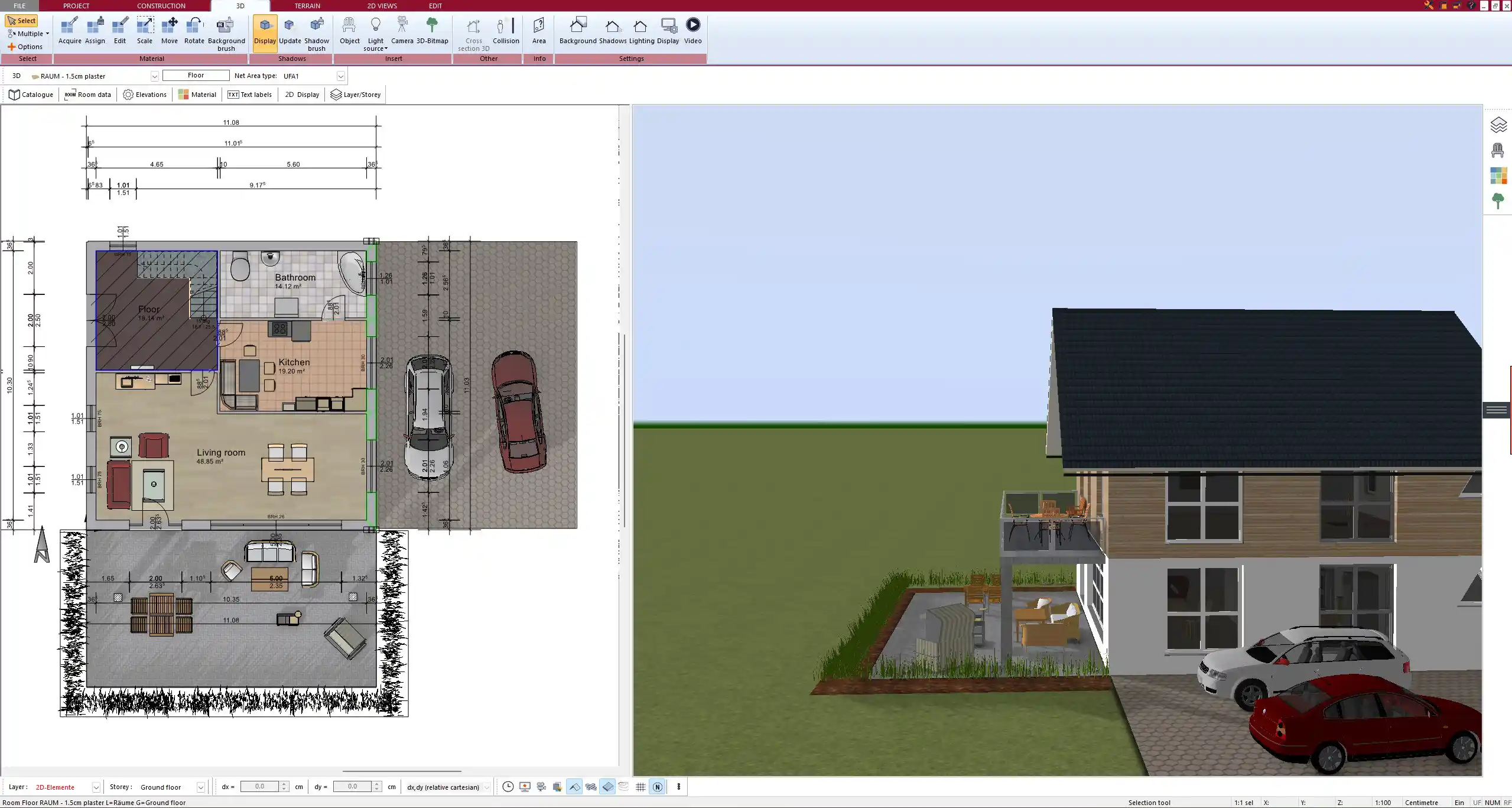The height and width of the screenshot is (808, 1512).
Task: Insert a Light source
Action: [x=375, y=34]
